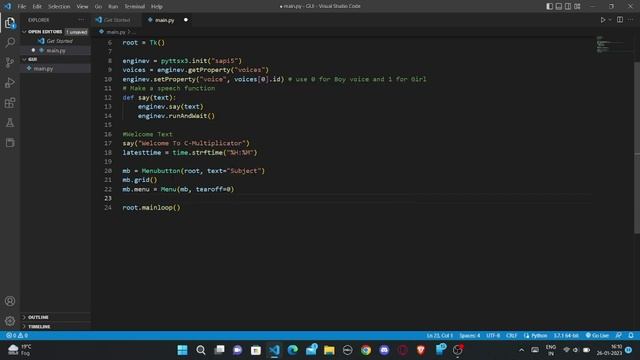The image size is (640, 360).
Task: Select Get Started in Open Editors
Action: coord(56,41)
